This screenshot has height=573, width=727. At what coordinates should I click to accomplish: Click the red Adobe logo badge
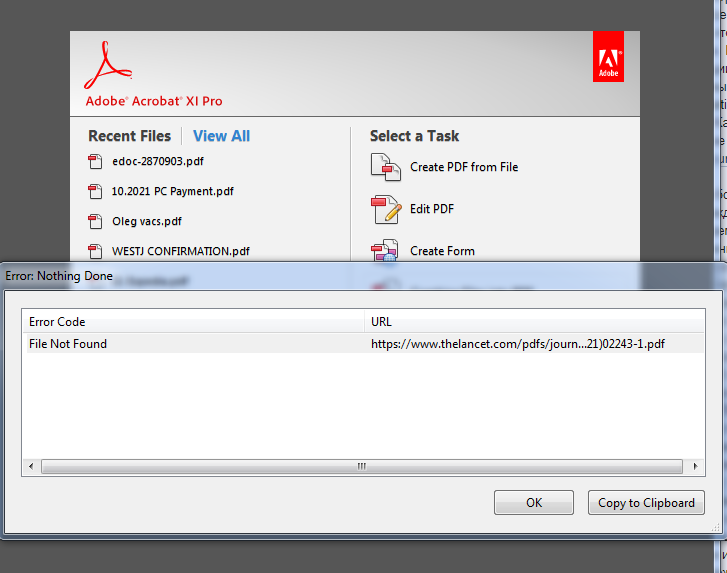click(x=608, y=57)
